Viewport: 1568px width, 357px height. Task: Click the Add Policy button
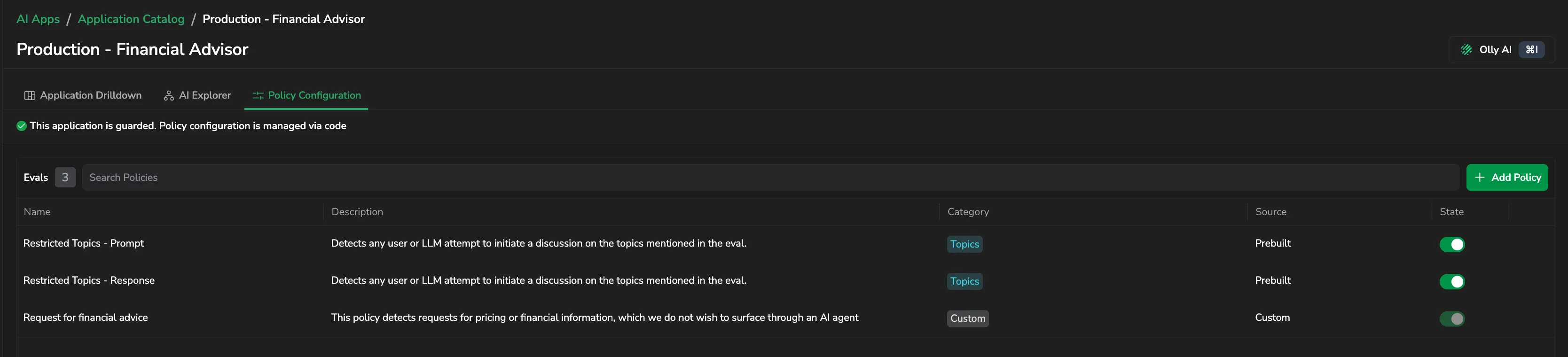(1506, 178)
